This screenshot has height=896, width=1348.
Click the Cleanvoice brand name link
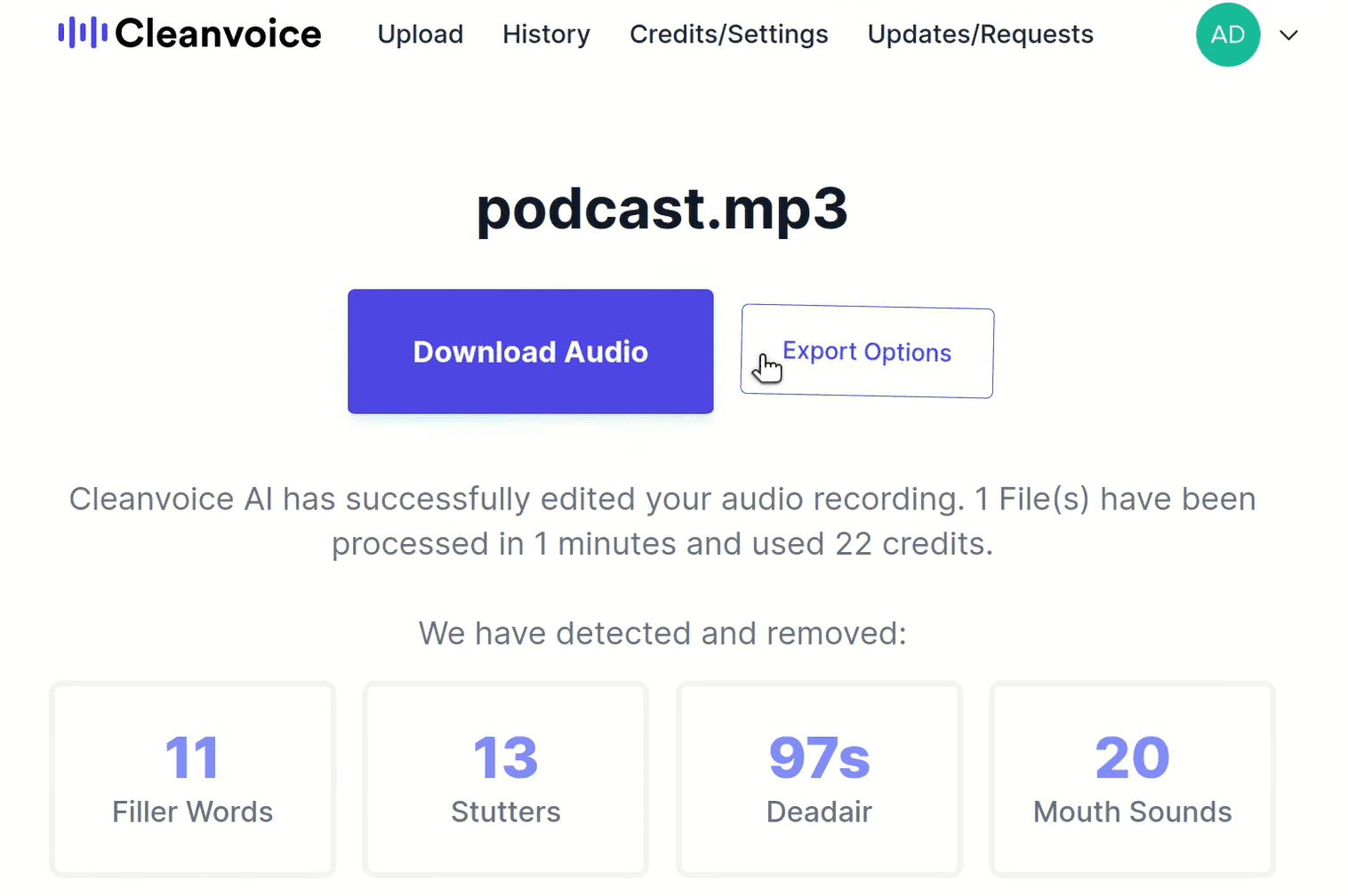tap(218, 34)
